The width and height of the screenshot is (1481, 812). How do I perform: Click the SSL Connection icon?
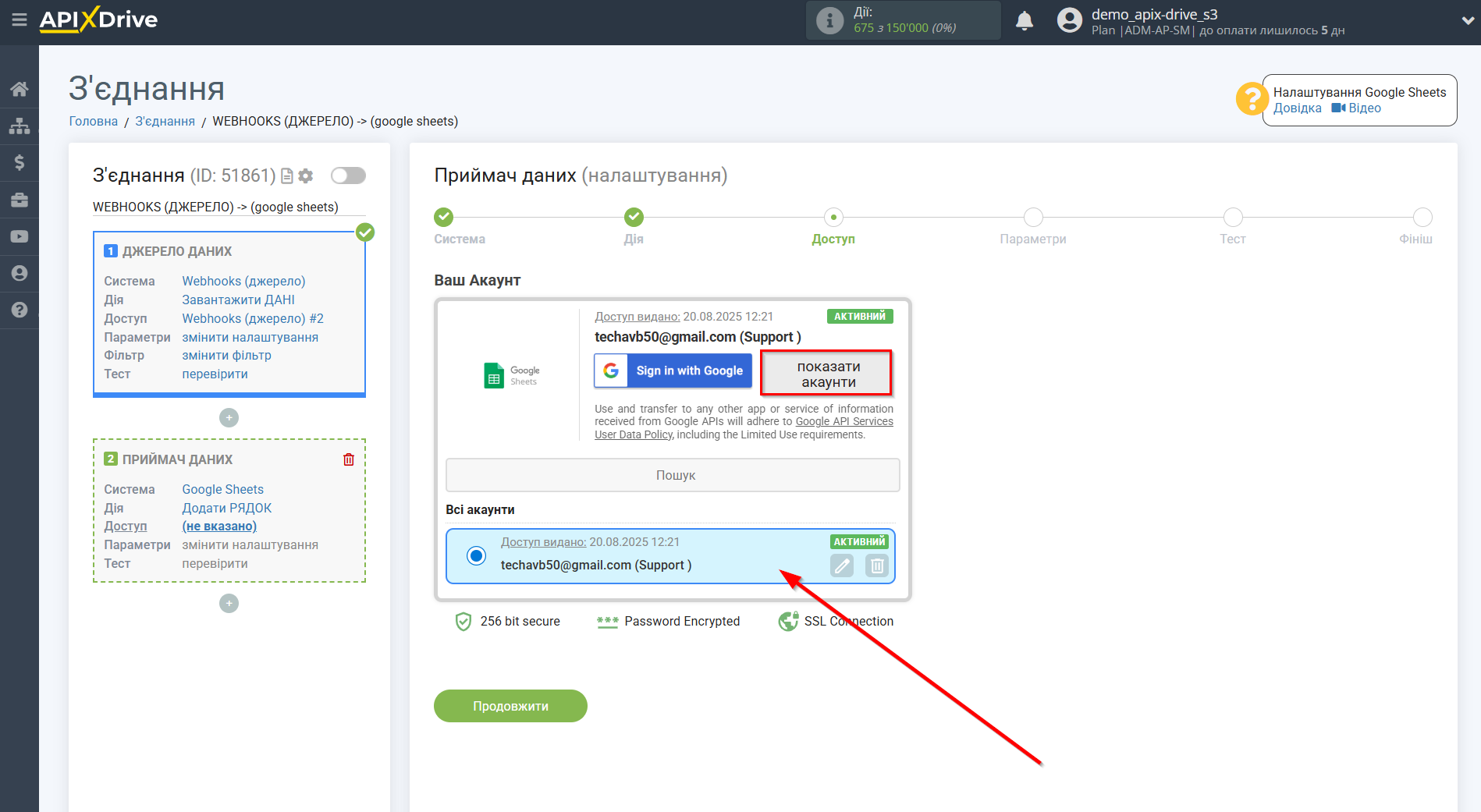pyautogui.click(x=788, y=622)
